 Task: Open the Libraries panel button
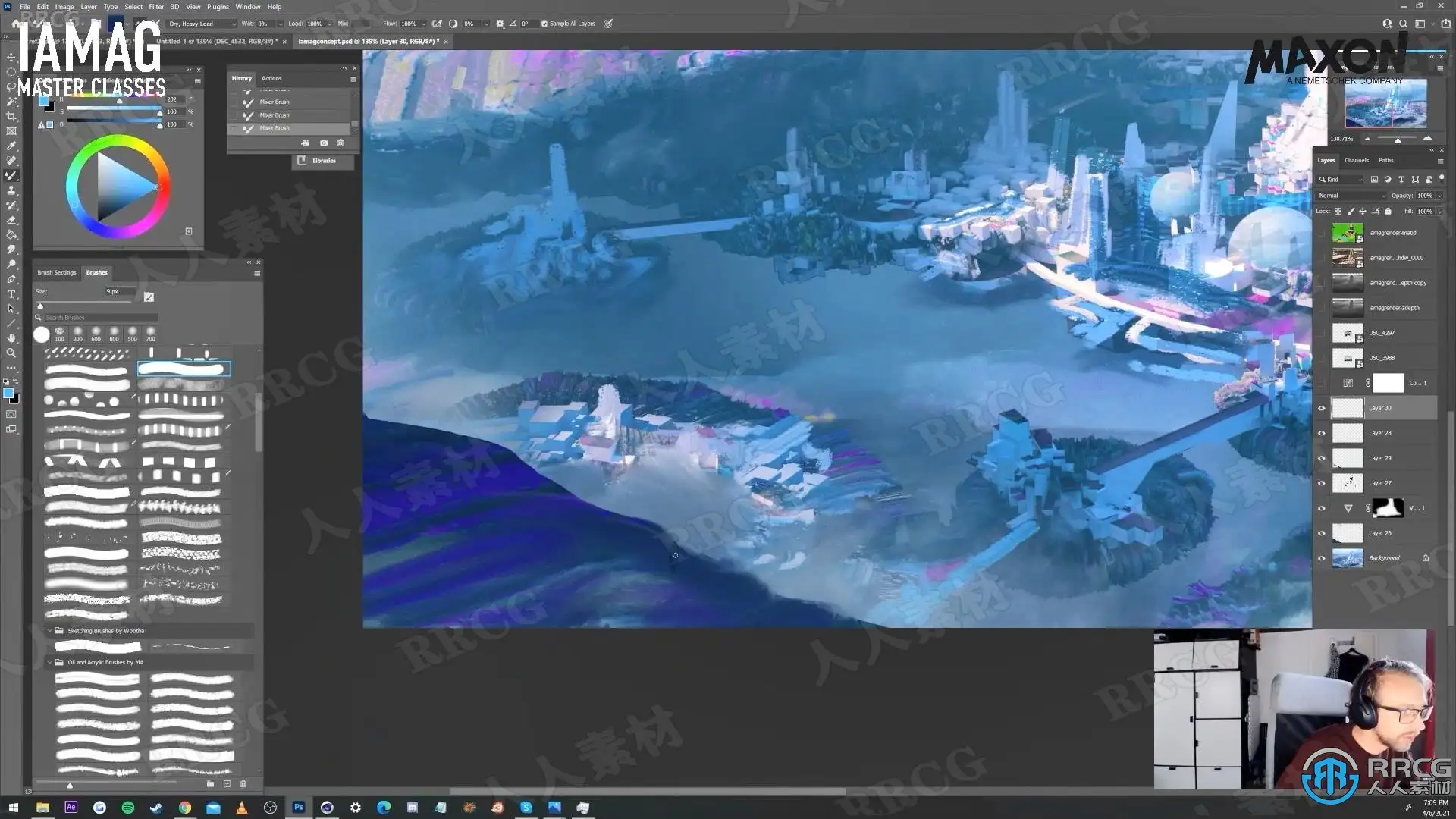click(x=323, y=161)
